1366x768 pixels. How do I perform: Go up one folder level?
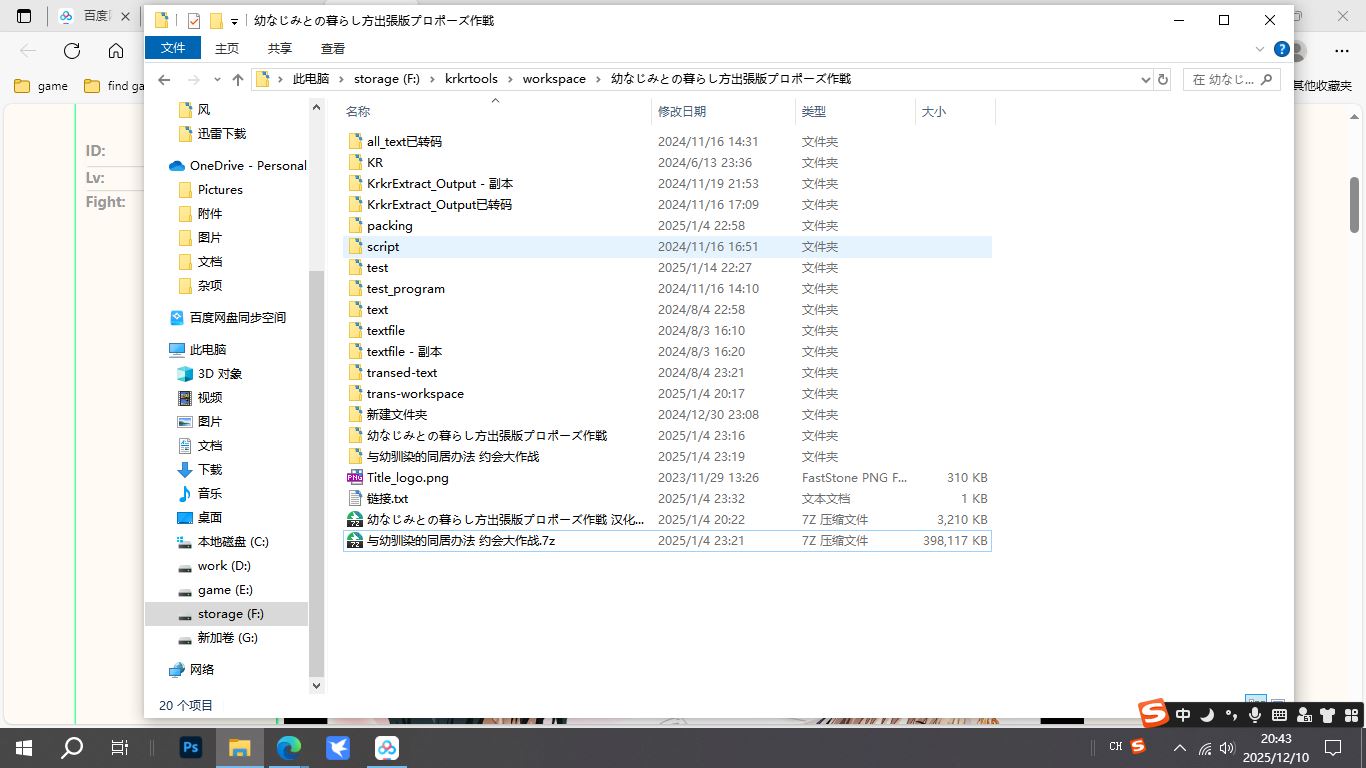click(237, 79)
